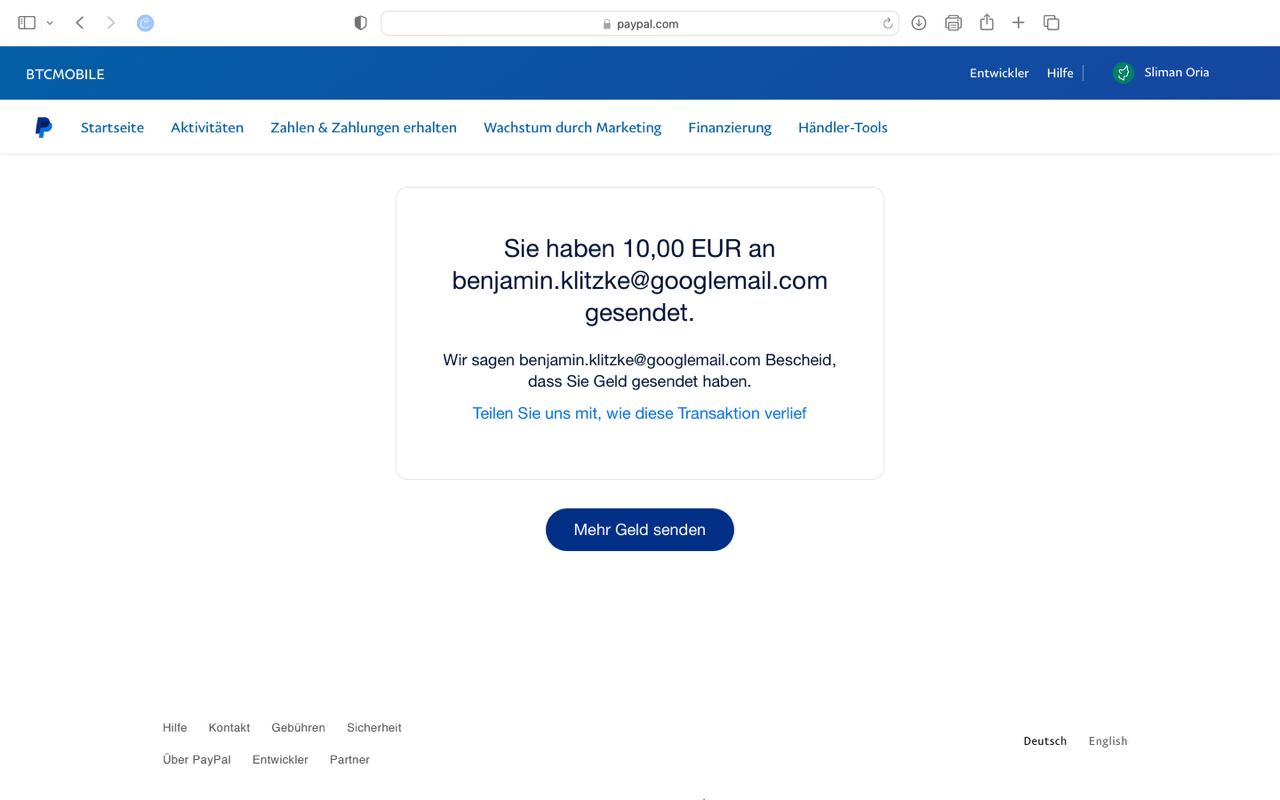Go back with the browser back arrow
Image resolution: width=1280 pixels, height=800 pixels.
80,23
